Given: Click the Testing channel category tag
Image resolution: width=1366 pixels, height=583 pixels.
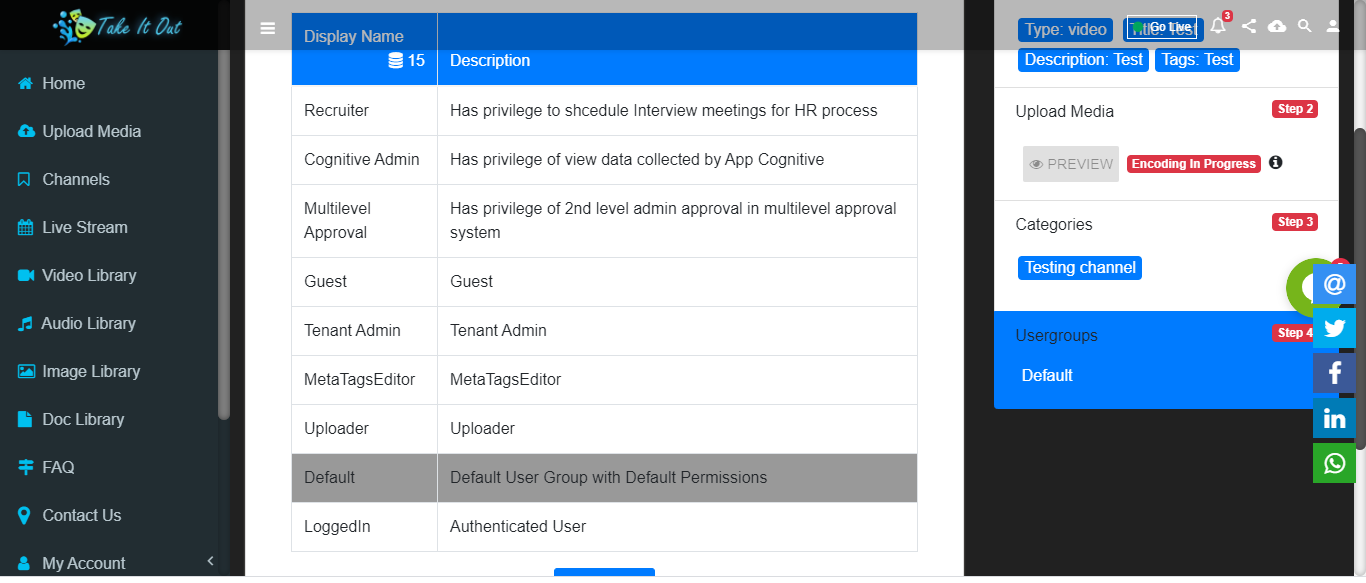Looking at the screenshot, I should coord(1080,268).
